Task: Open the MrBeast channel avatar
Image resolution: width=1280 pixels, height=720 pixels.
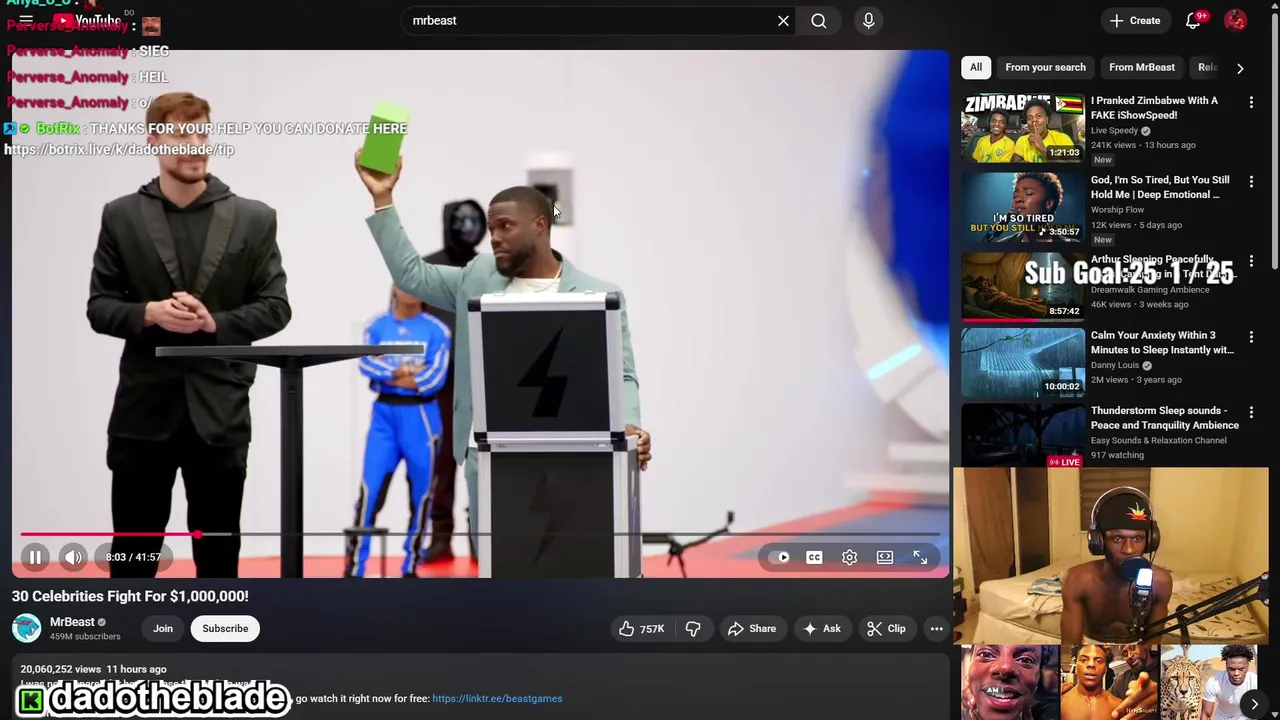Action: point(27,628)
